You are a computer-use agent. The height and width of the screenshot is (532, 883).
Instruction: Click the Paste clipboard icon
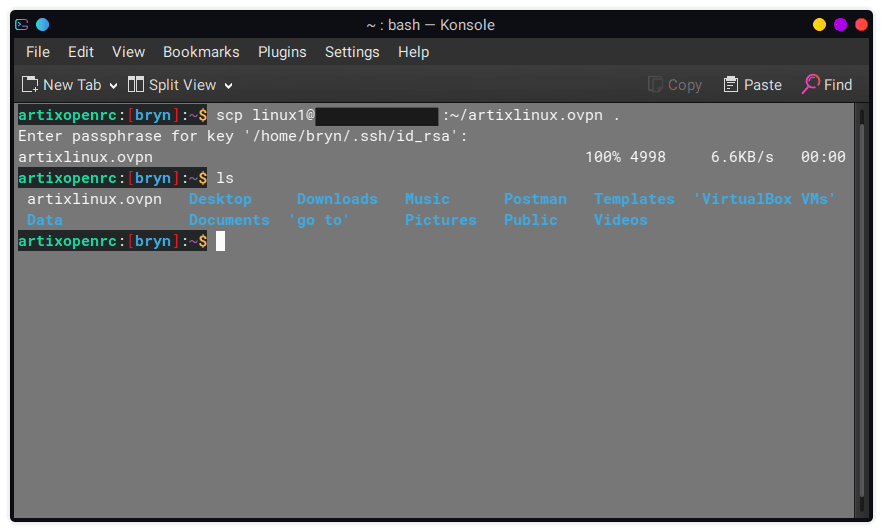pos(731,84)
